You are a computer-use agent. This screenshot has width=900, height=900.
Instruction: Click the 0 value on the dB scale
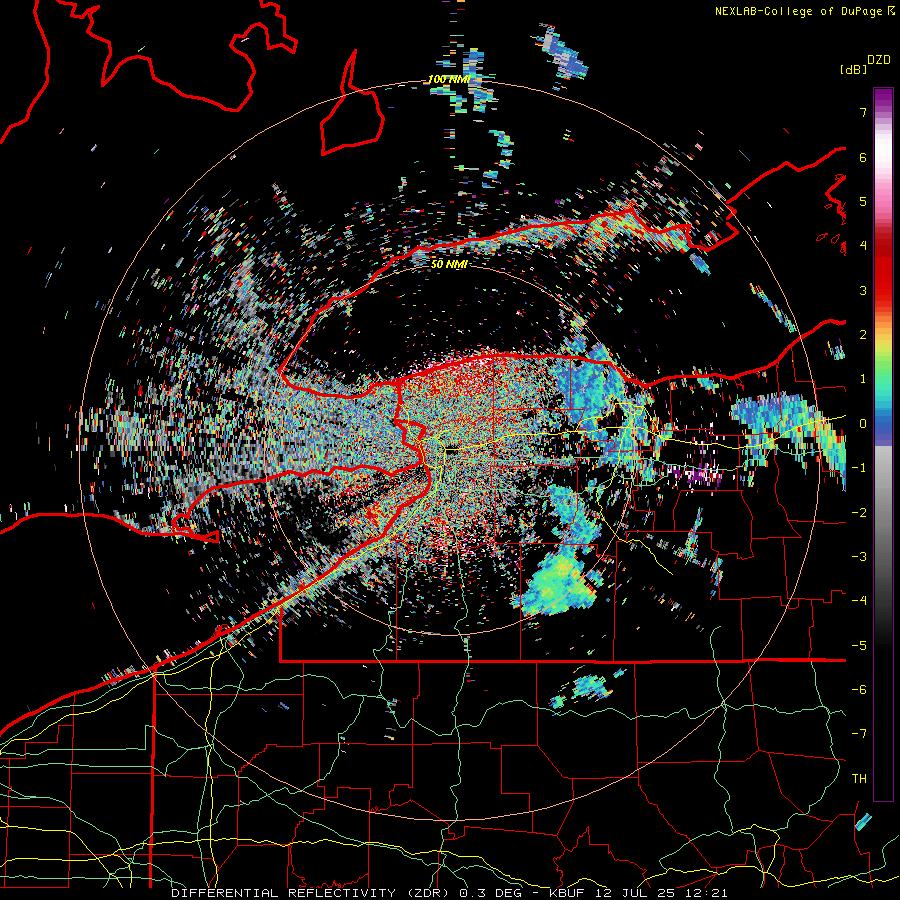point(863,424)
